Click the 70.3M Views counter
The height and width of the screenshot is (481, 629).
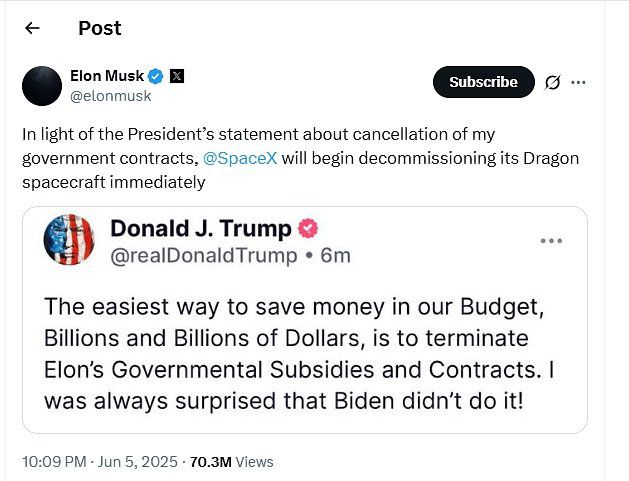click(x=231, y=462)
